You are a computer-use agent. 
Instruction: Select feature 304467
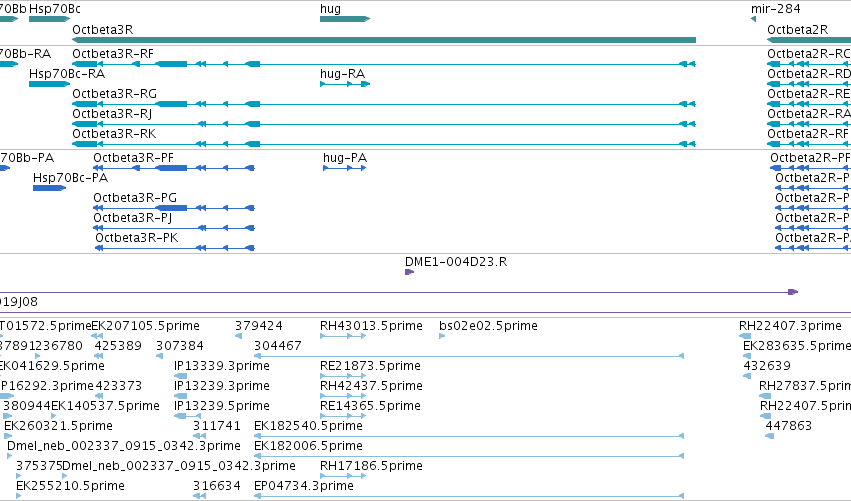coord(277,346)
